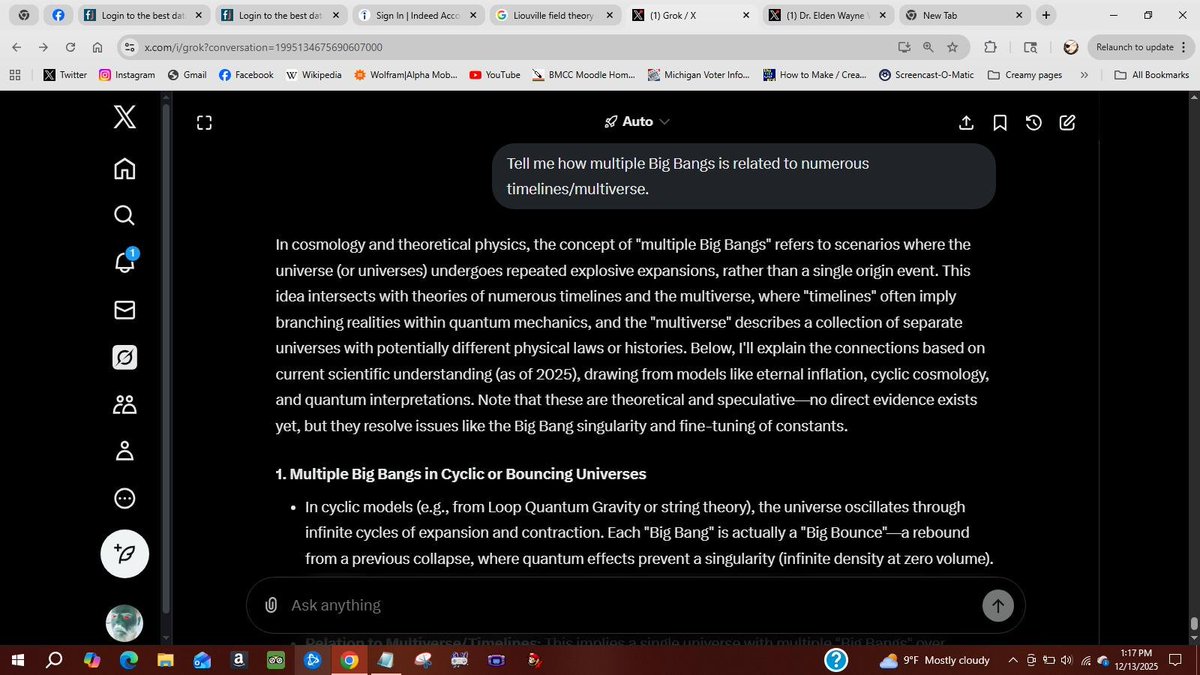
Task: Open the Twitter bookmark
Action: [65, 75]
